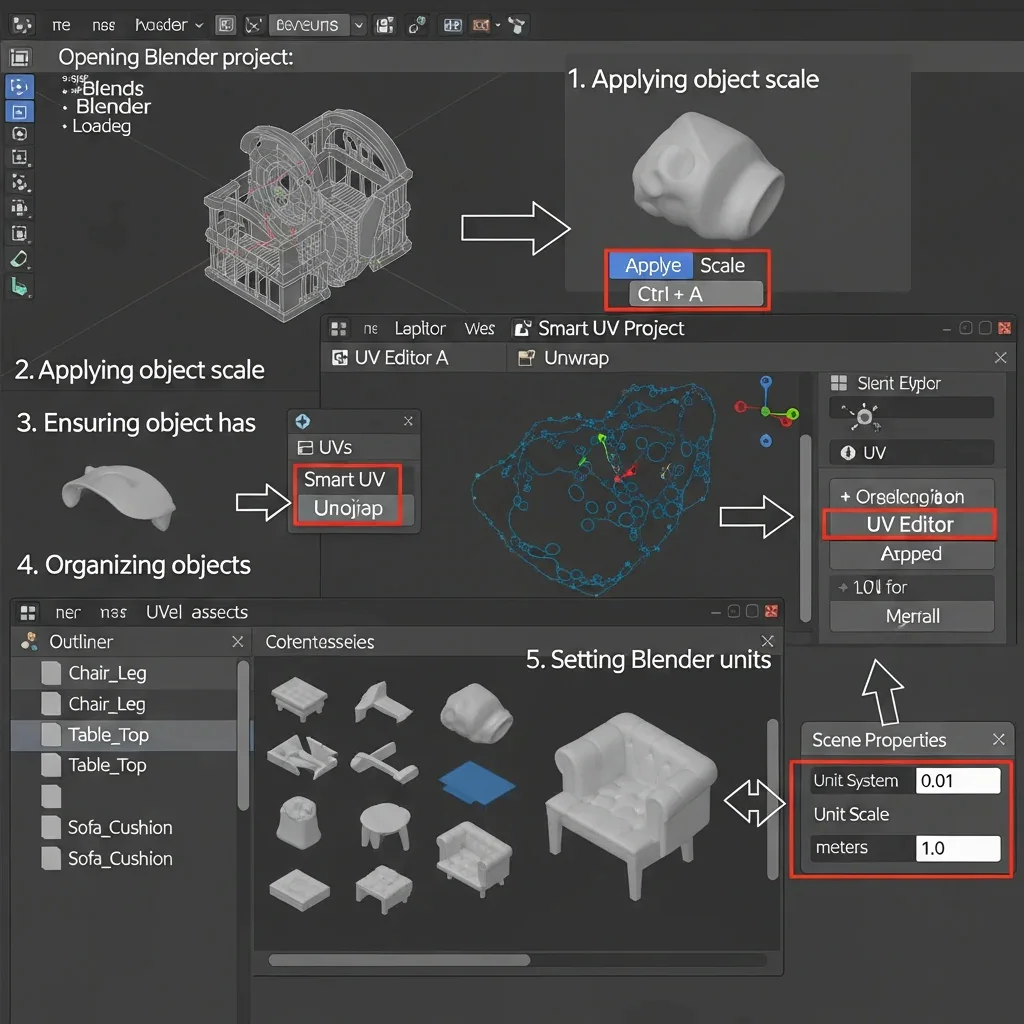The image size is (1024, 1024).
Task: Click the bottom green tool icon in left toolbar
Action: (x=20, y=288)
